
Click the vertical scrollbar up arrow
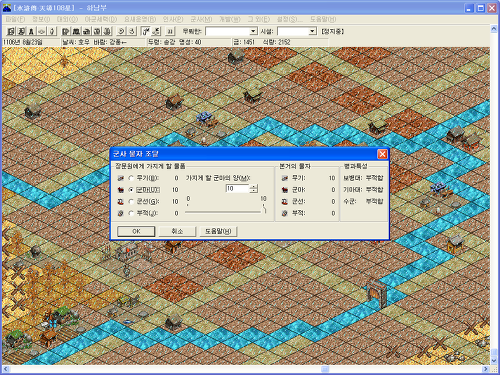(494, 29)
